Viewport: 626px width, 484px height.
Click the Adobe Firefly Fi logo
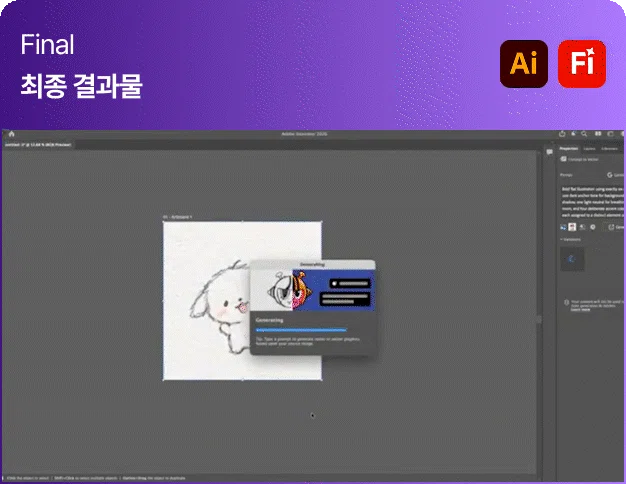tap(582, 63)
